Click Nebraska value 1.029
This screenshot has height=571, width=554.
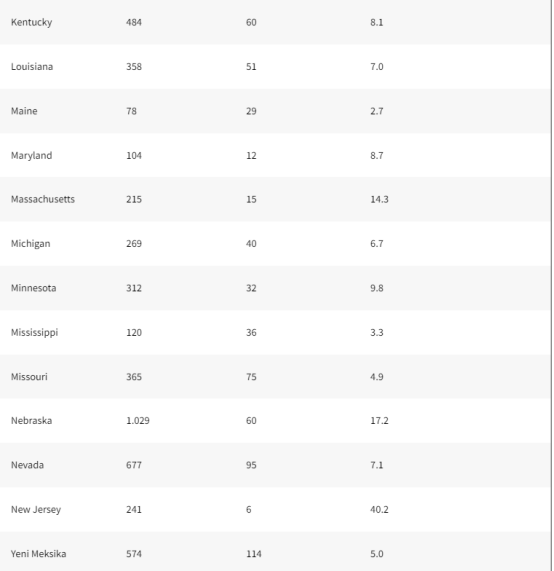point(138,421)
